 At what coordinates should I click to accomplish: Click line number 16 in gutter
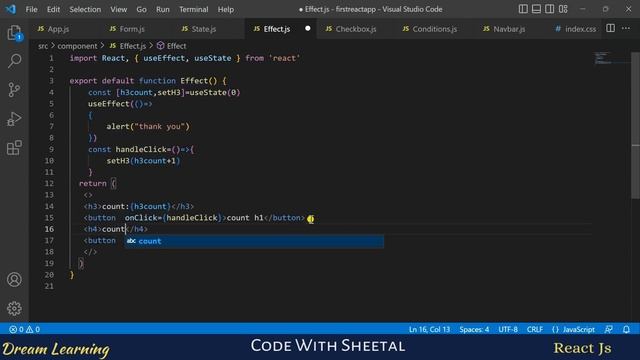49,229
